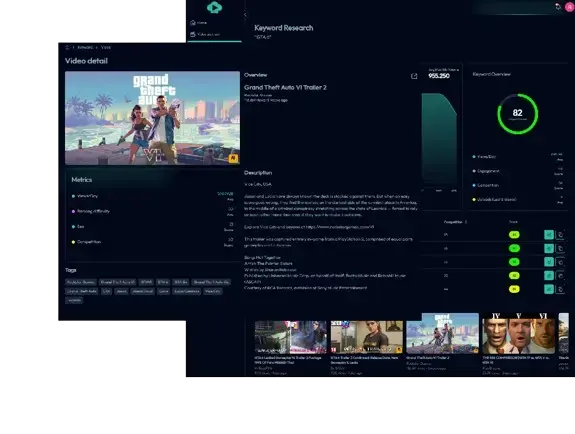Click the copy icon in third keyword row

560,262
